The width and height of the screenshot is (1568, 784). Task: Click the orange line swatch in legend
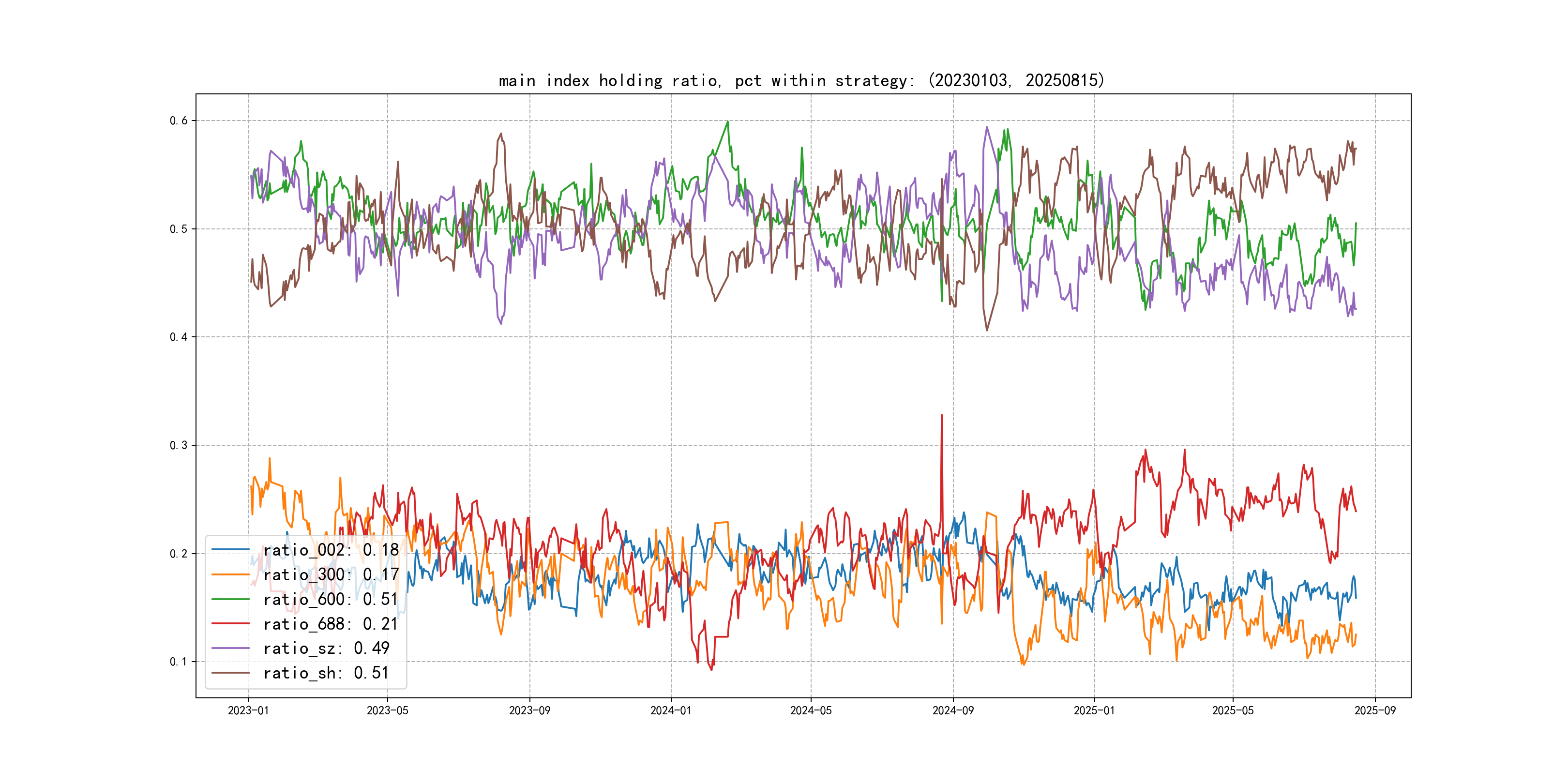tap(231, 574)
